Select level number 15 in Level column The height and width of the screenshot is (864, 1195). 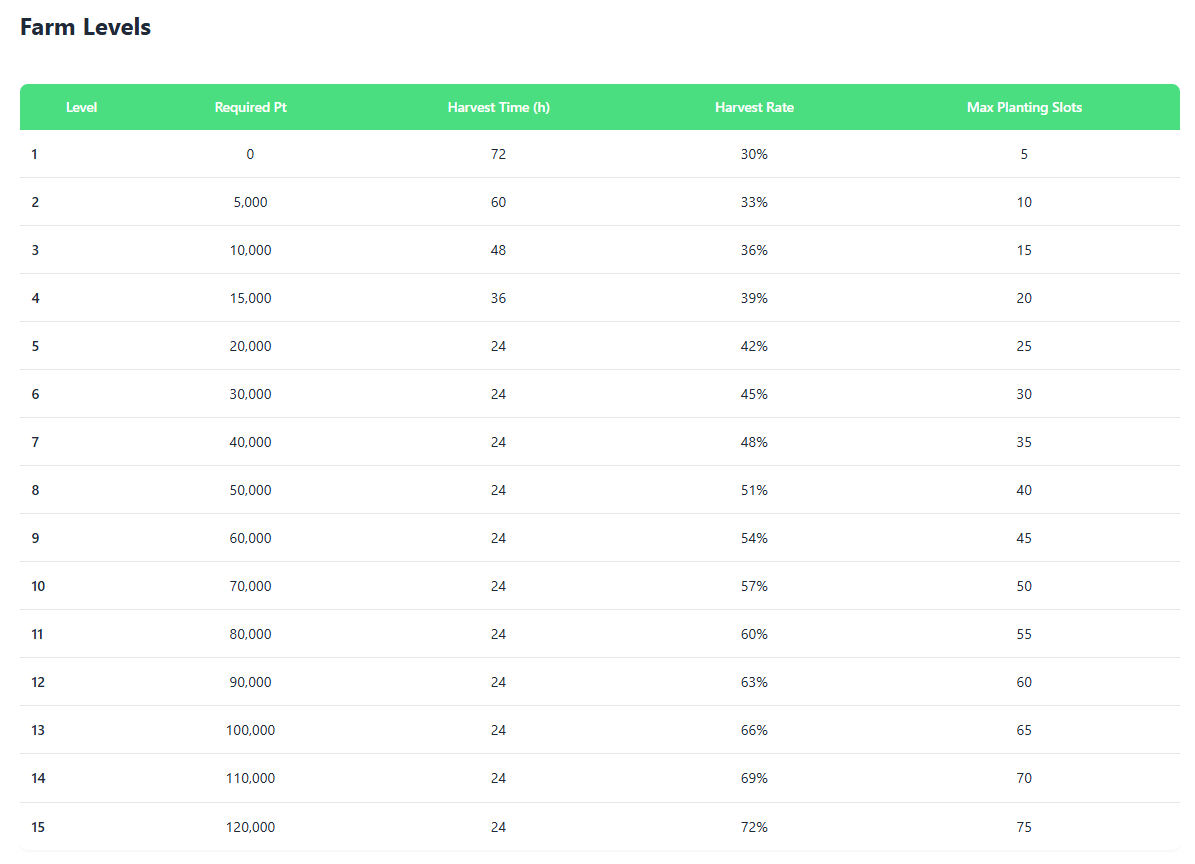point(38,827)
